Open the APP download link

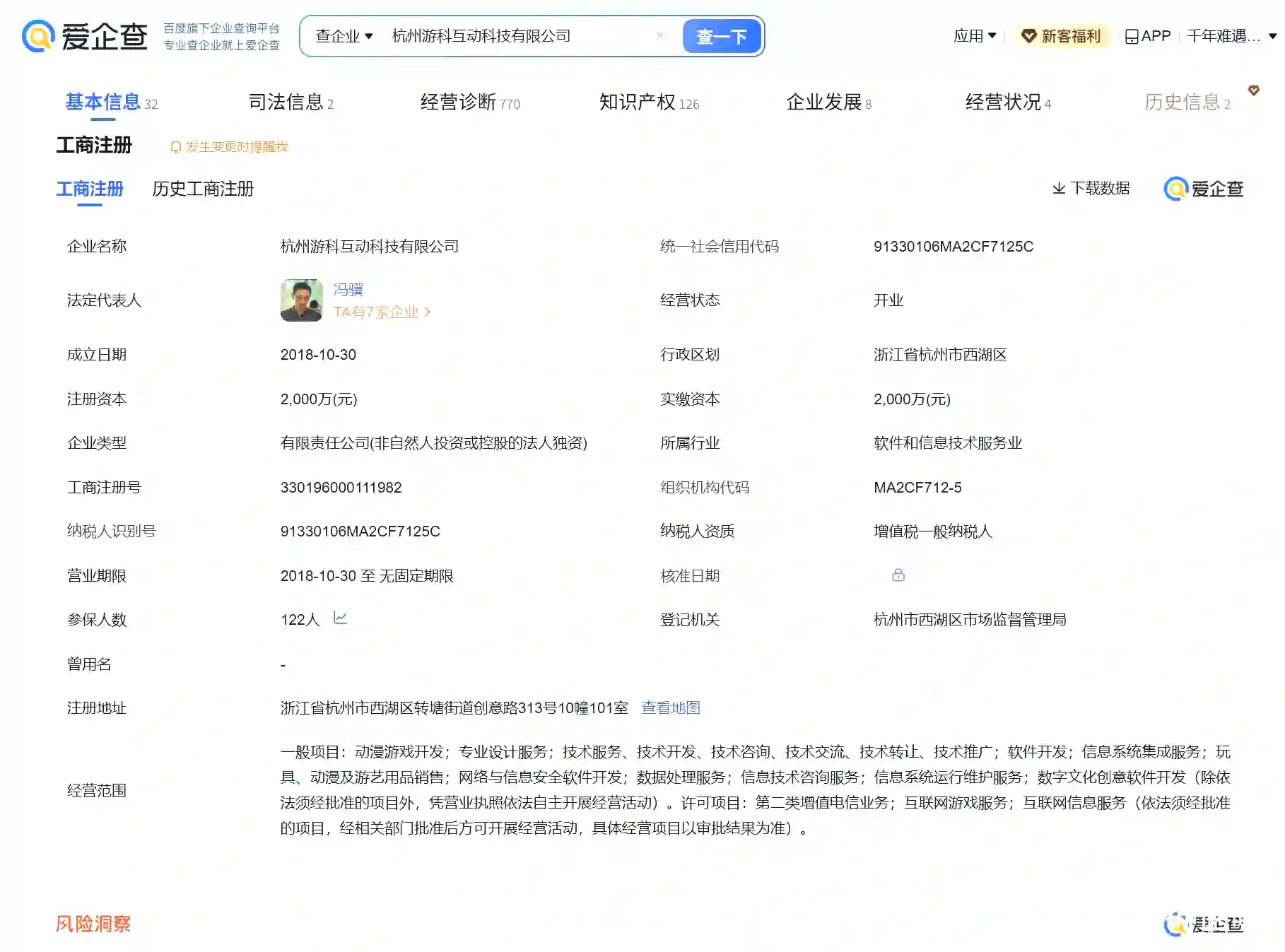pyautogui.click(x=1148, y=36)
